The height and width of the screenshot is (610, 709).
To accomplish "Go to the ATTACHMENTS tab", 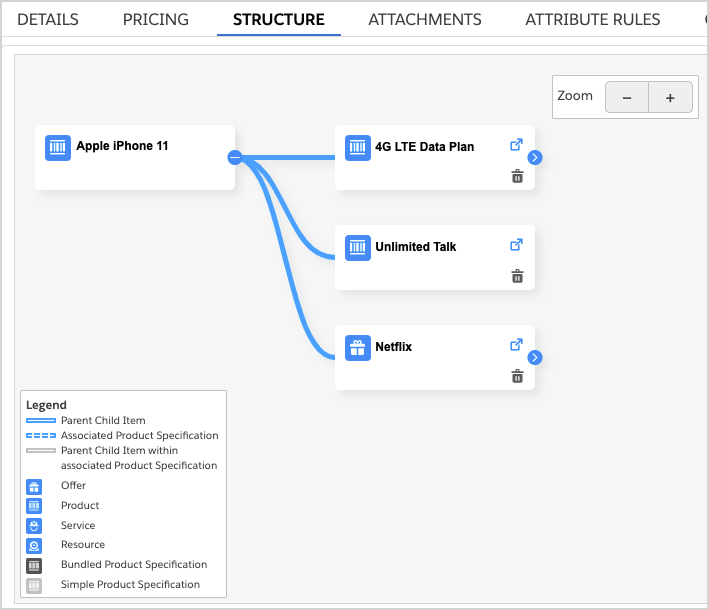I will 425,19.
